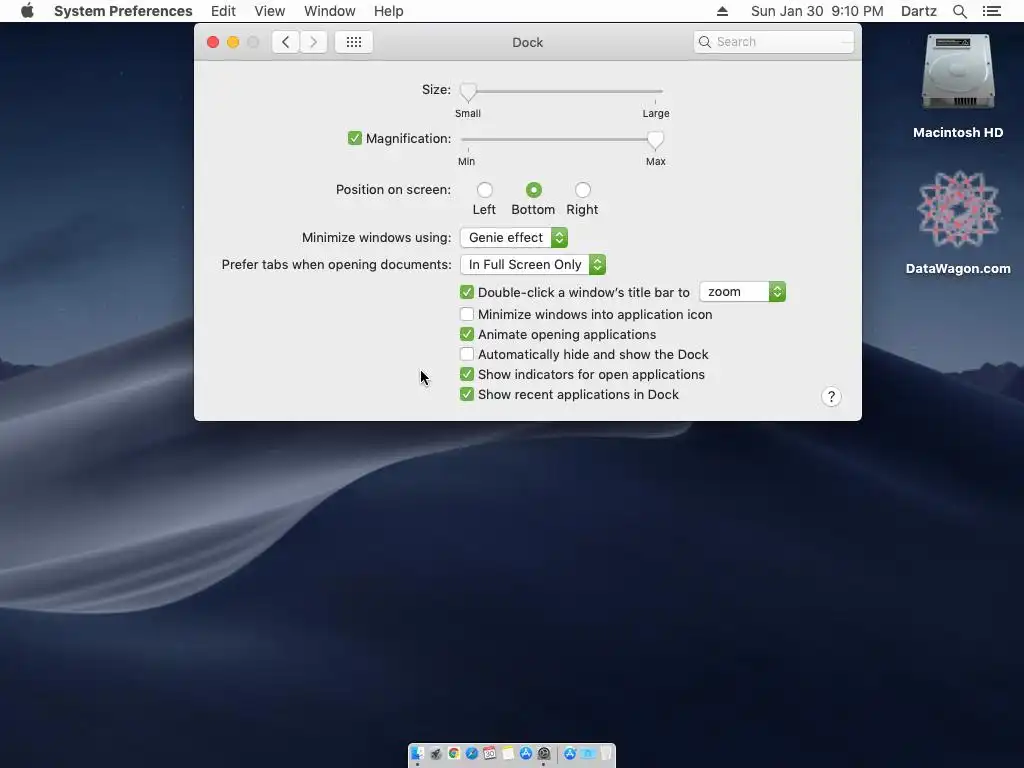The height and width of the screenshot is (768, 1024).
Task: Open the View menu
Action: pos(270,11)
